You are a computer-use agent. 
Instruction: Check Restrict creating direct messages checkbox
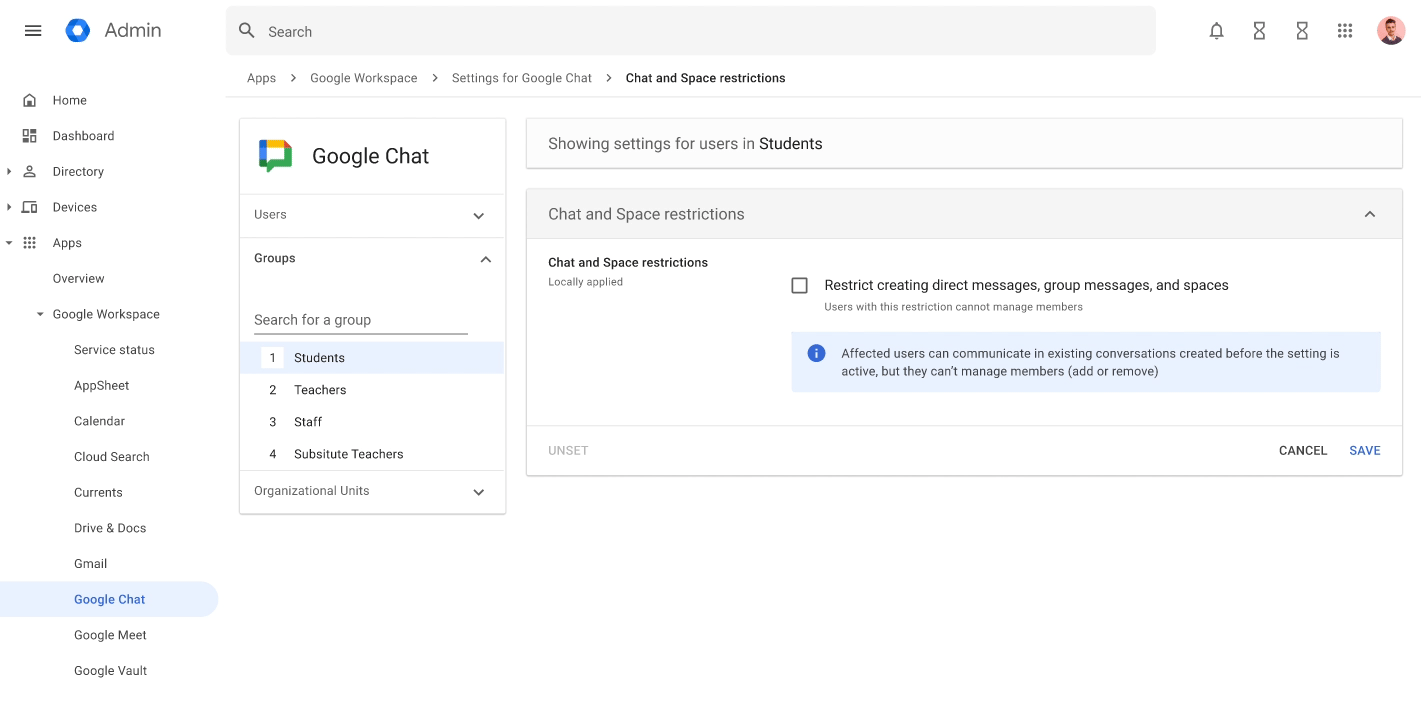pyautogui.click(x=799, y=285)
